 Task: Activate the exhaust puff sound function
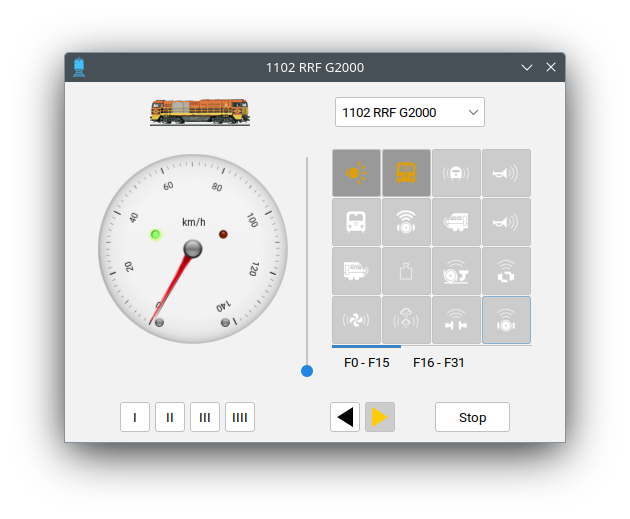(406, 320)
